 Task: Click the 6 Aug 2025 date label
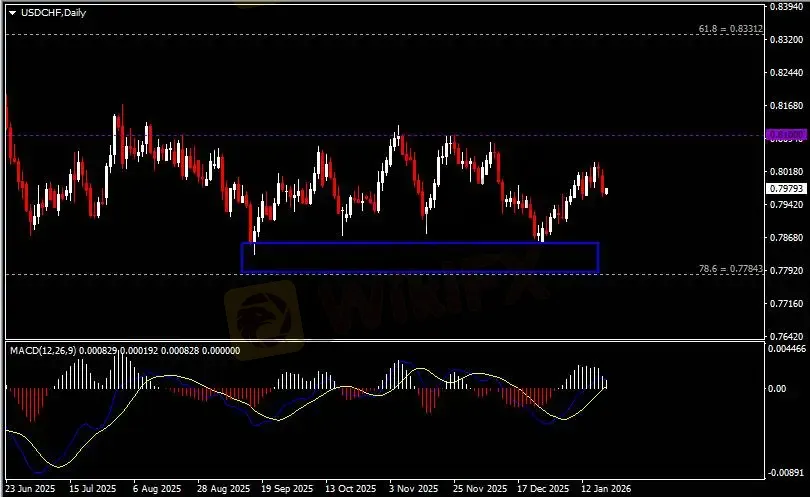click(x=157, y=488)
